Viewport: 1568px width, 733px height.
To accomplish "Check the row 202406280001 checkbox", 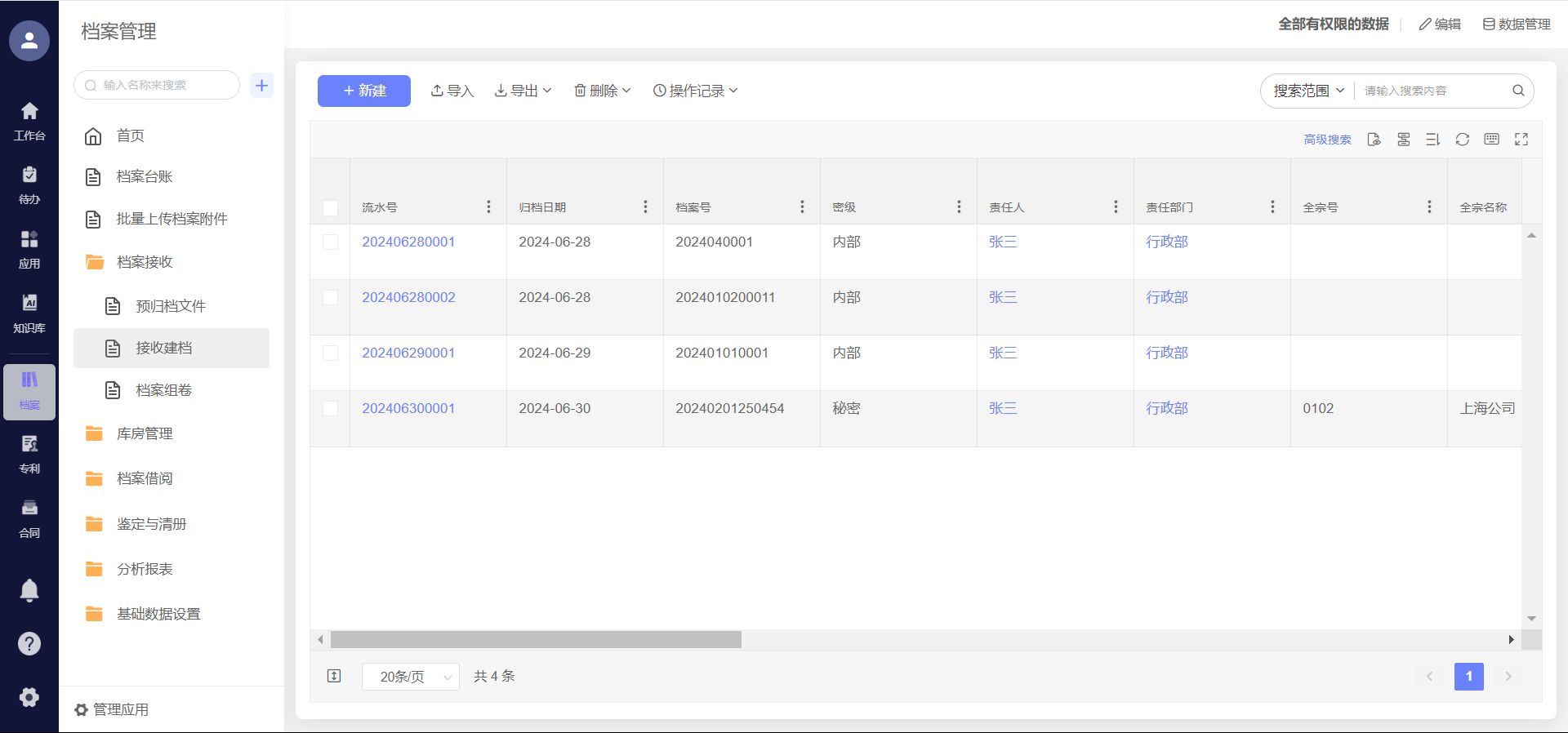I will tap(330, 242).
